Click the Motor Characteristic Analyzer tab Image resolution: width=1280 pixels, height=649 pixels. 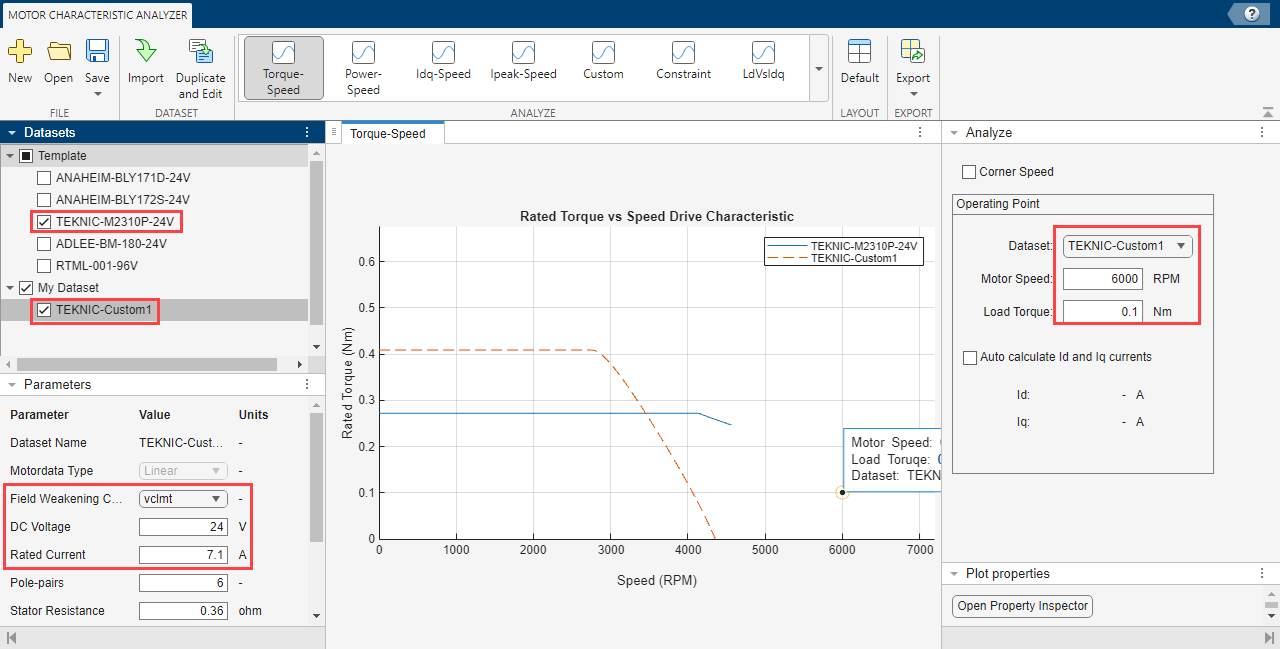97,15
